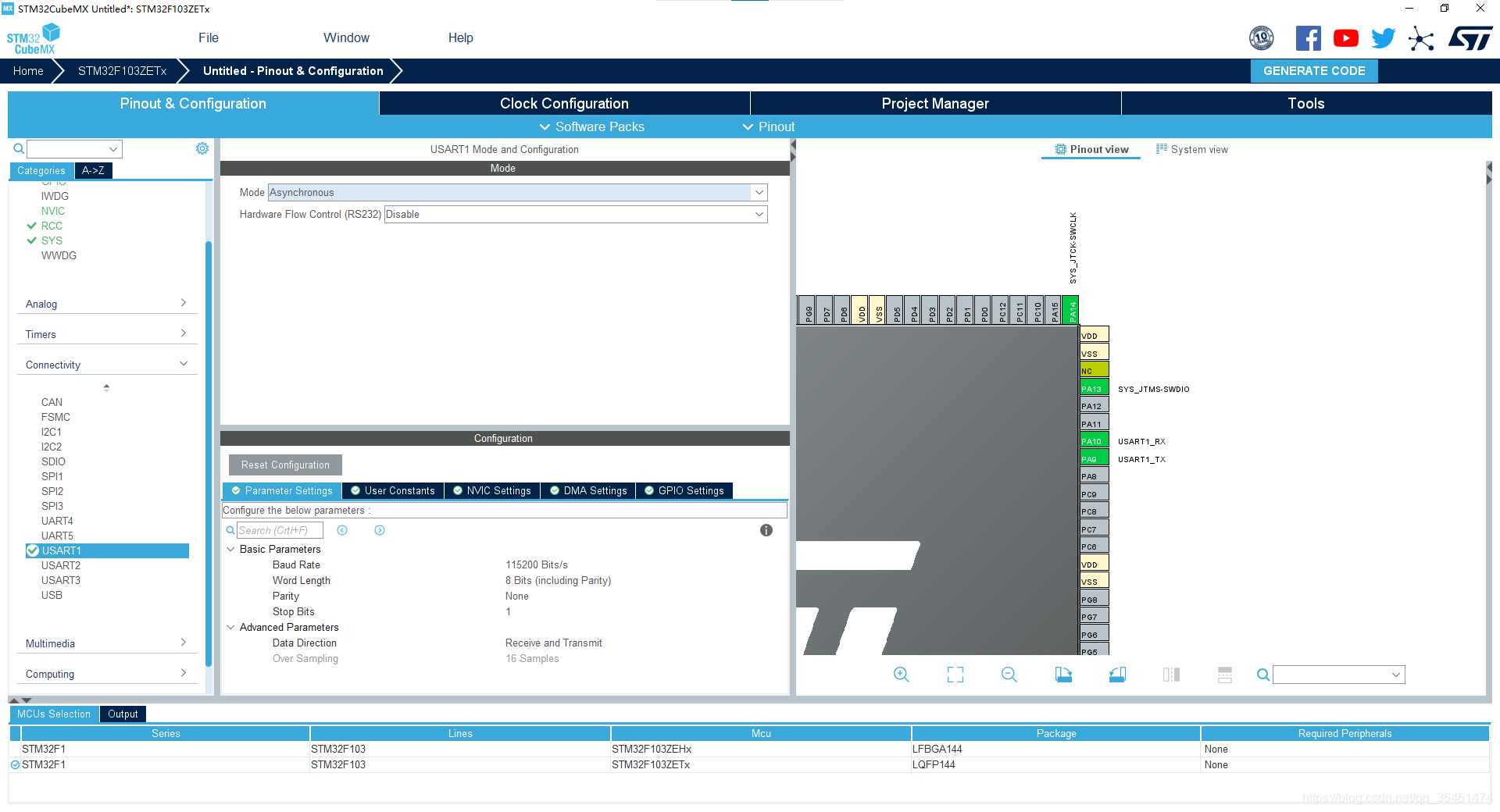
Task: Open the Help menu
Action: tap(461, 37)
